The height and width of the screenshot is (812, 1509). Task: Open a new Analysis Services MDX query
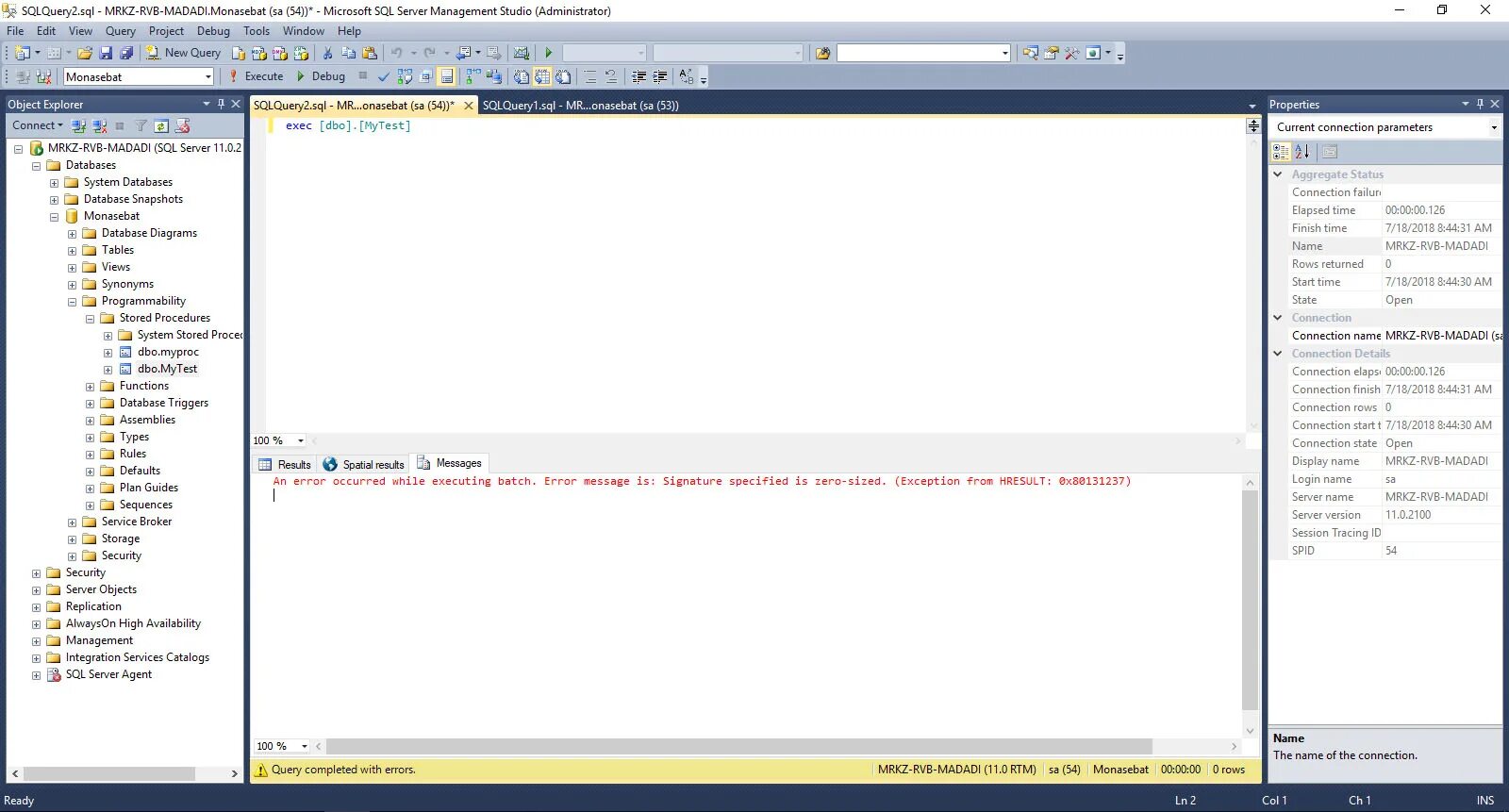click(259, 53)
